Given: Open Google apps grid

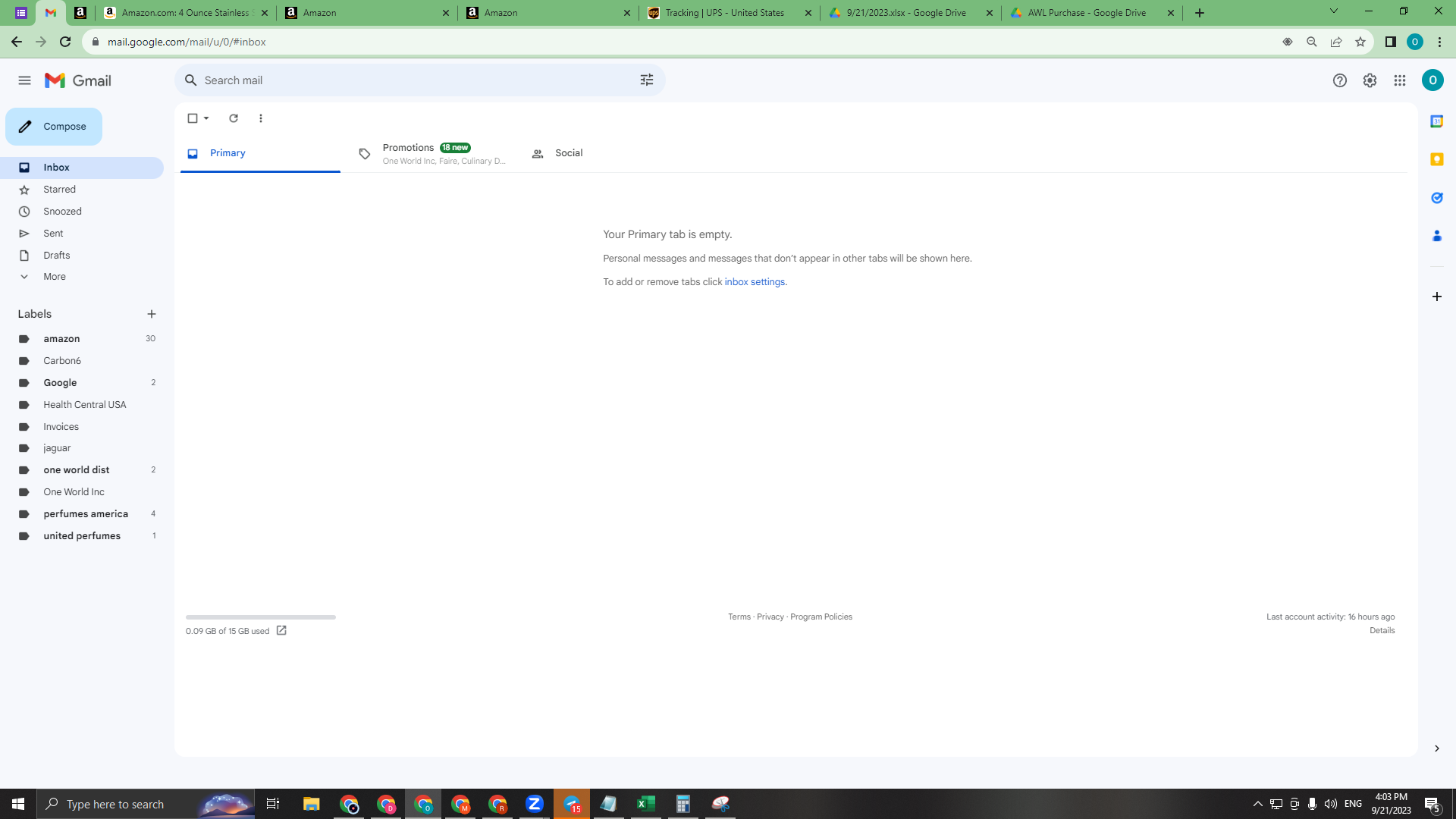Looking at the screenshot, I should [1400, 80].
